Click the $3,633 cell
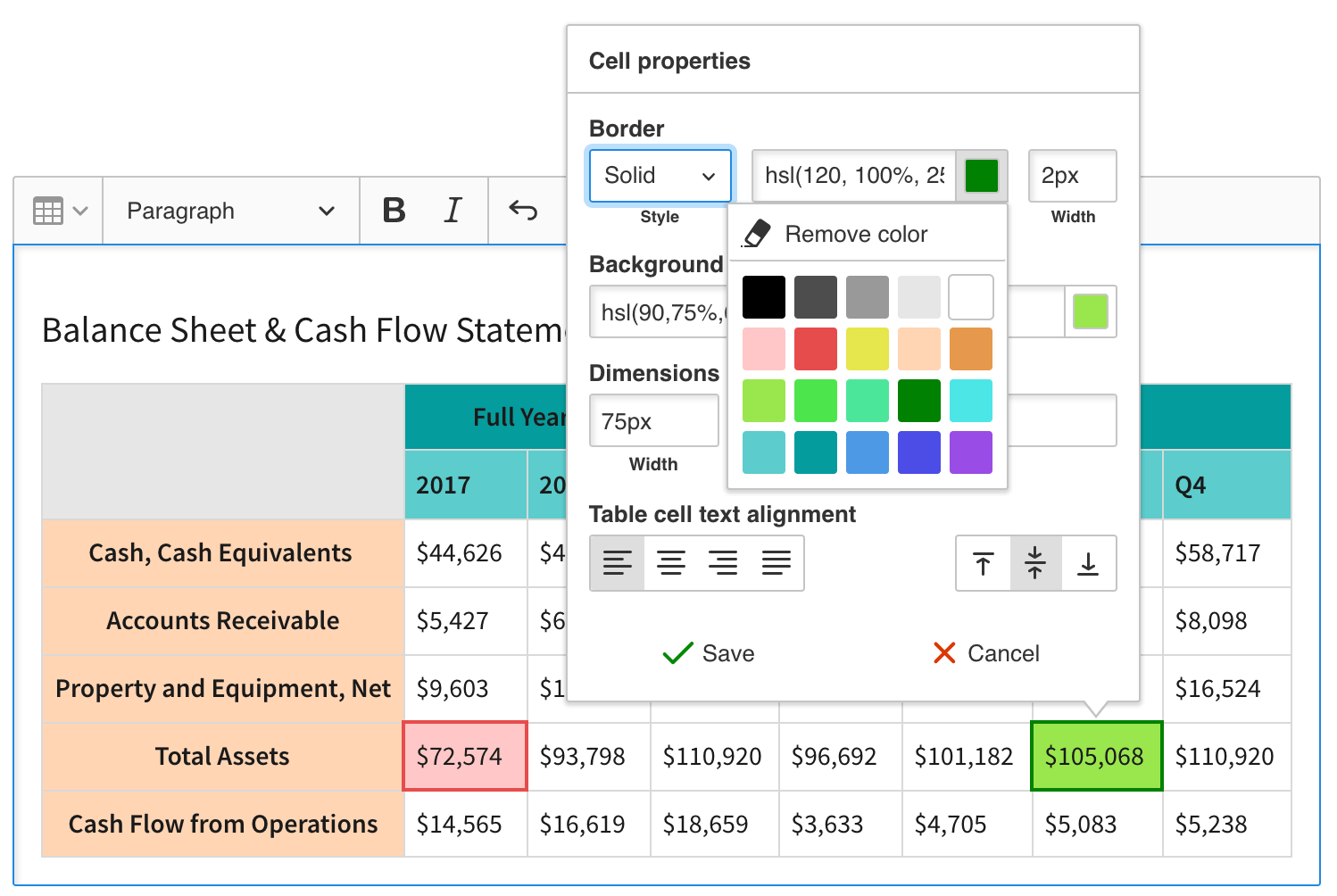Image resolution: width=1337 pixels, height=896 pixels. coord(841,824)
